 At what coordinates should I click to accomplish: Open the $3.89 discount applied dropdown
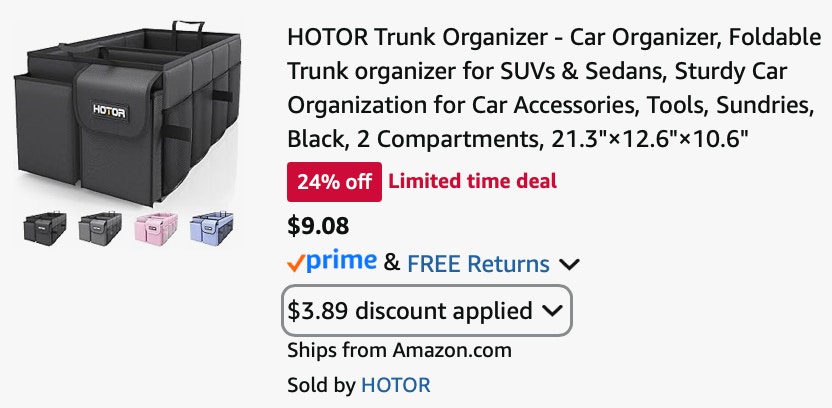(427, 311)
